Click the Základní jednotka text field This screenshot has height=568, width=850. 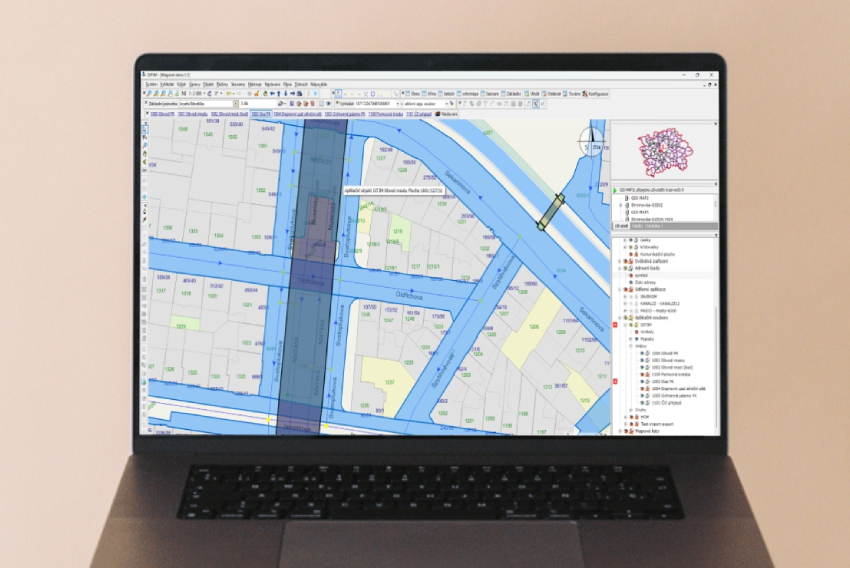point(204,103)
